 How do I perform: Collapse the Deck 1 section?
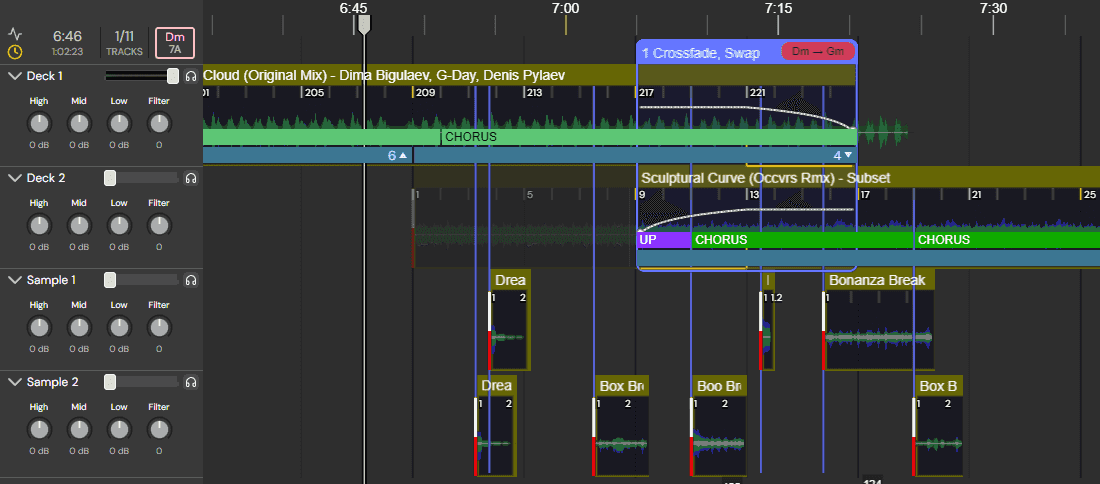pos(14,76)
